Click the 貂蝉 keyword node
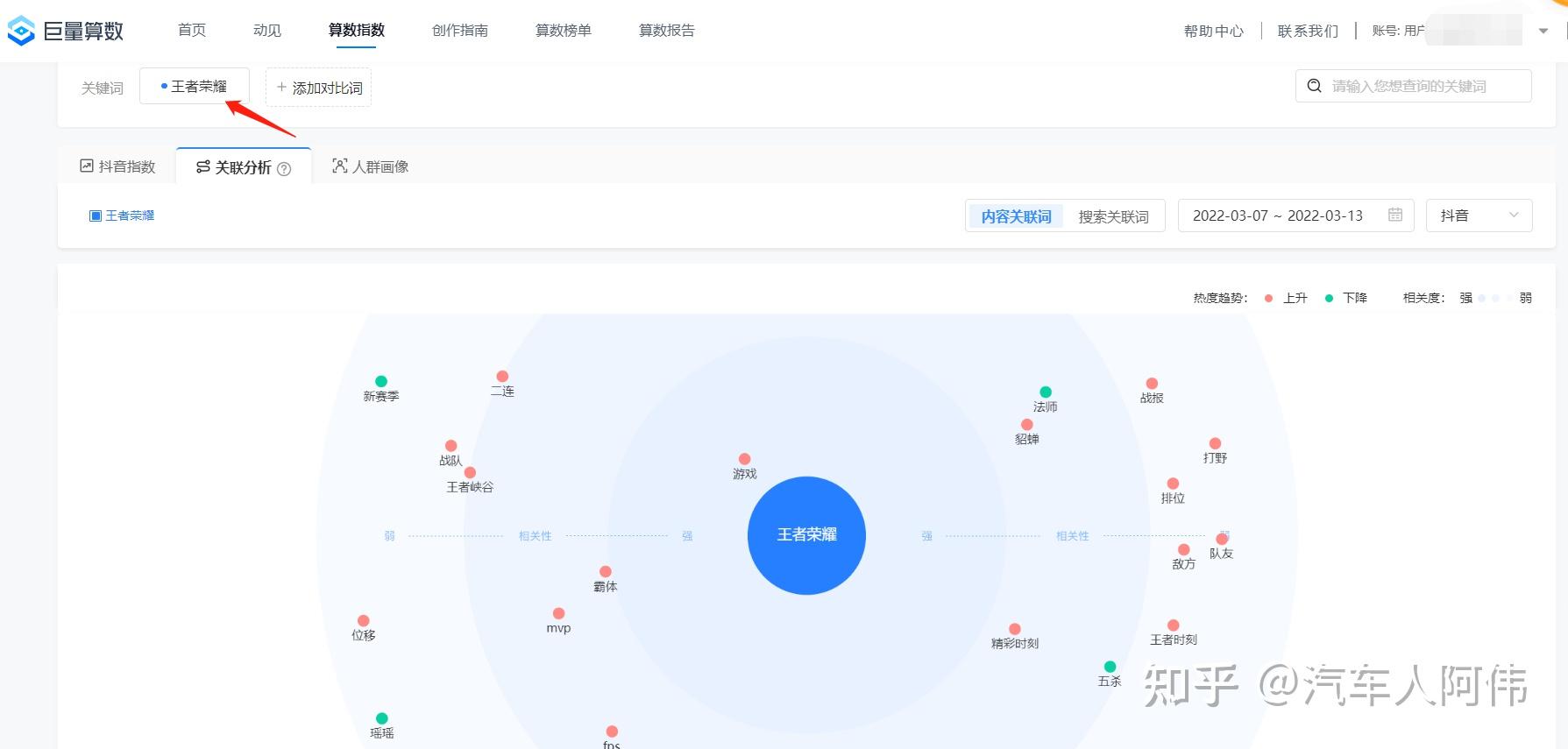1568x749 pixels. click(x=1026, y=425)
